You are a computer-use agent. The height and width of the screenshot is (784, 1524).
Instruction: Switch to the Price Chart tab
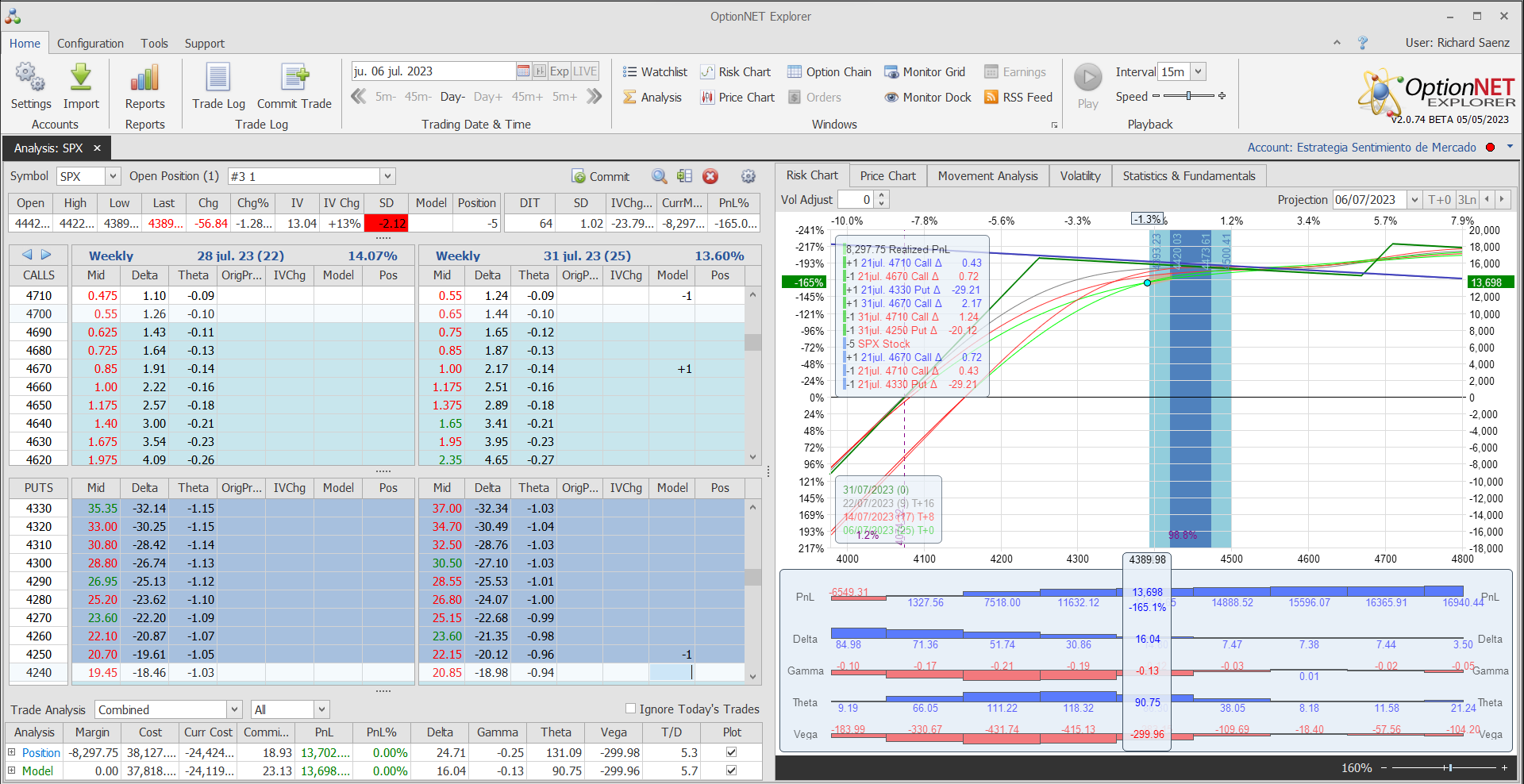tap(887, 176)
